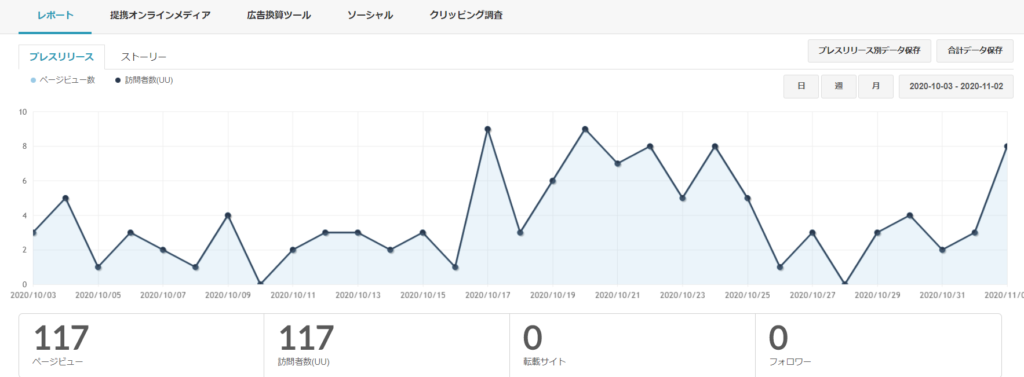
Task: Go to the ソーシャル tab
Action: (x=370, y=16)
